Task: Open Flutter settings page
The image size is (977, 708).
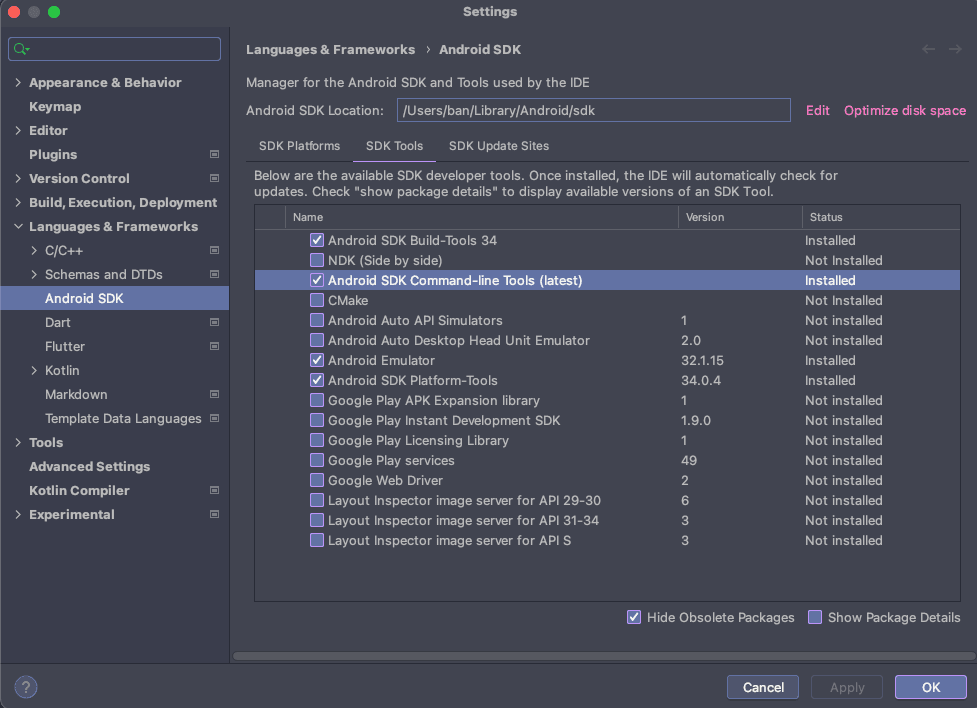Action: [x=65, y=347]
